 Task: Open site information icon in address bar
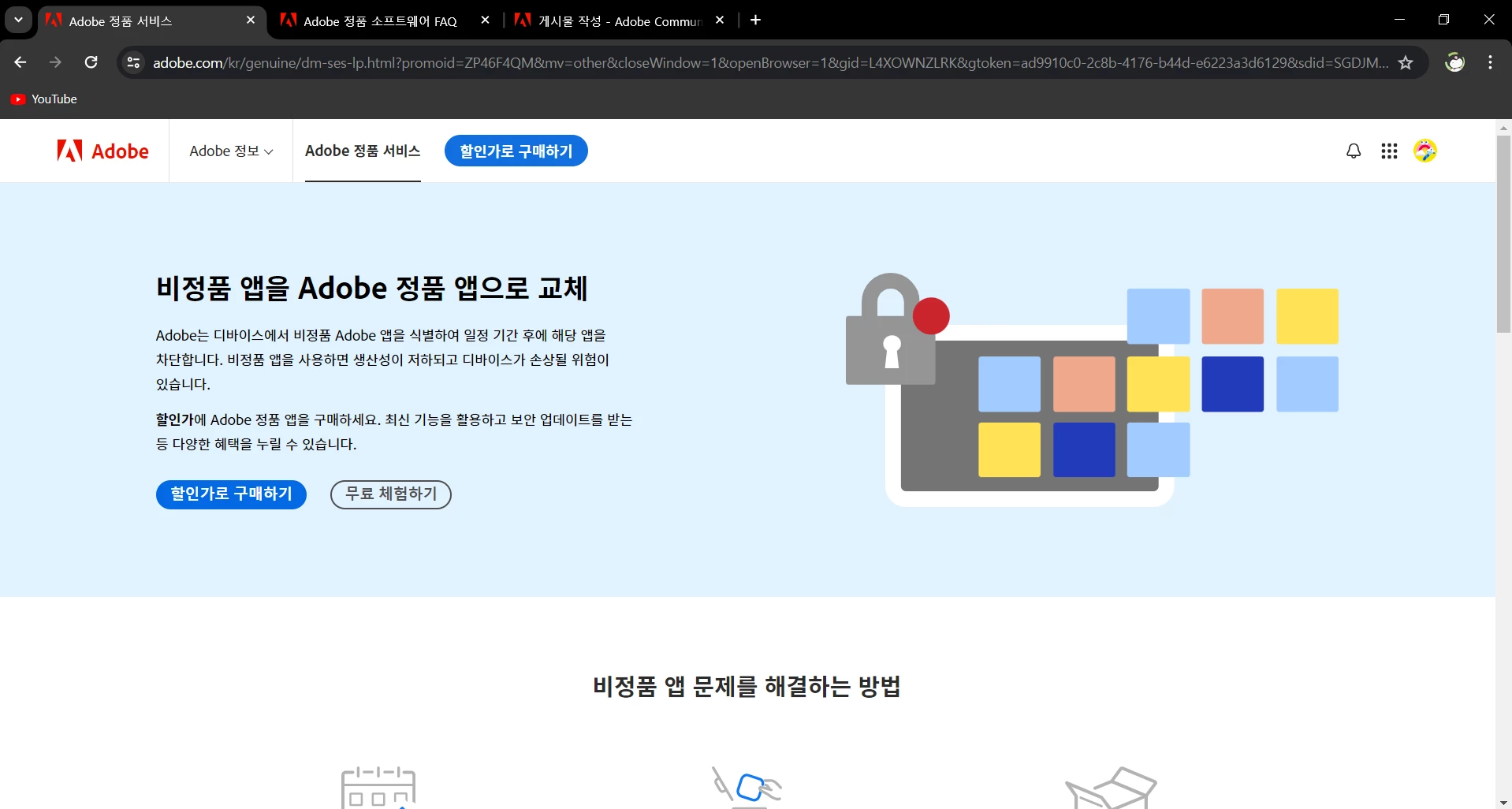[134, 62]
